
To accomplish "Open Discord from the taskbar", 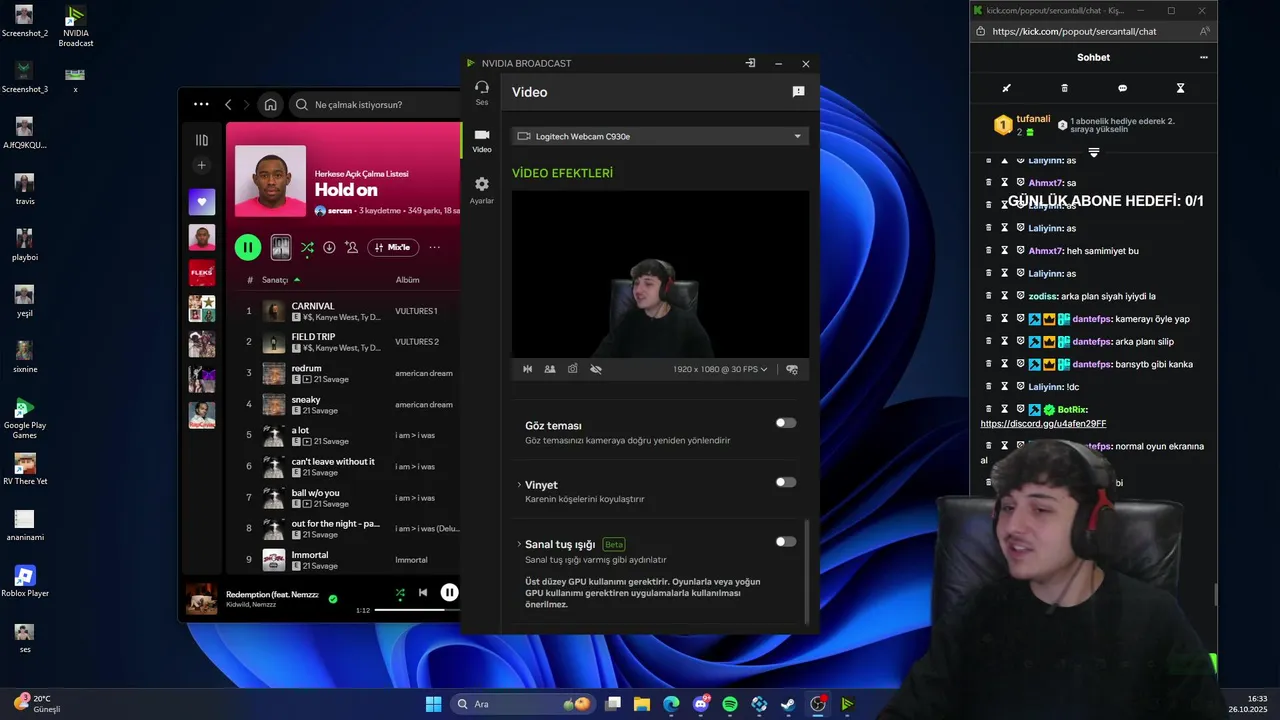I will (x=701, y=704).
